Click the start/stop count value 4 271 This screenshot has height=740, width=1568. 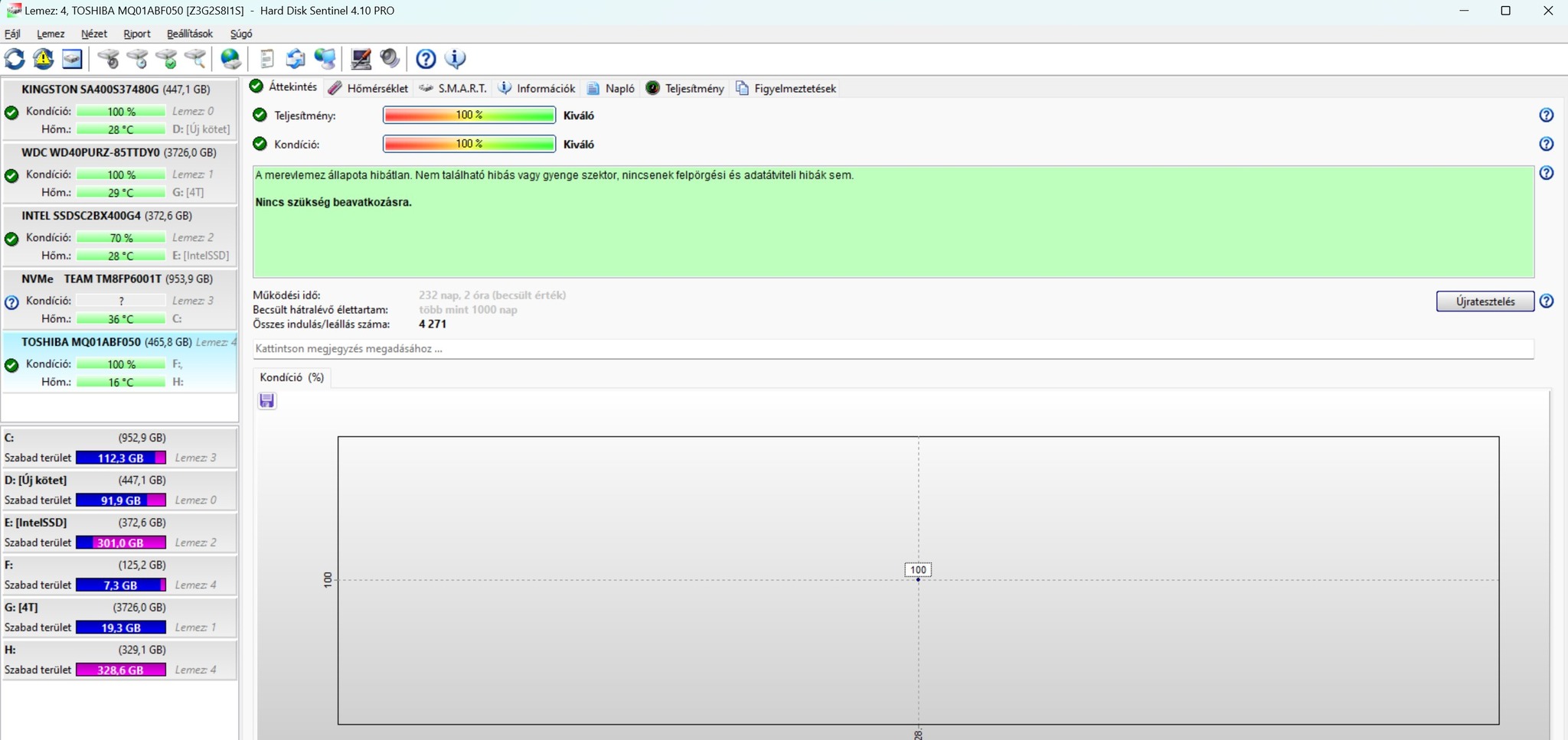click(433, 324)
